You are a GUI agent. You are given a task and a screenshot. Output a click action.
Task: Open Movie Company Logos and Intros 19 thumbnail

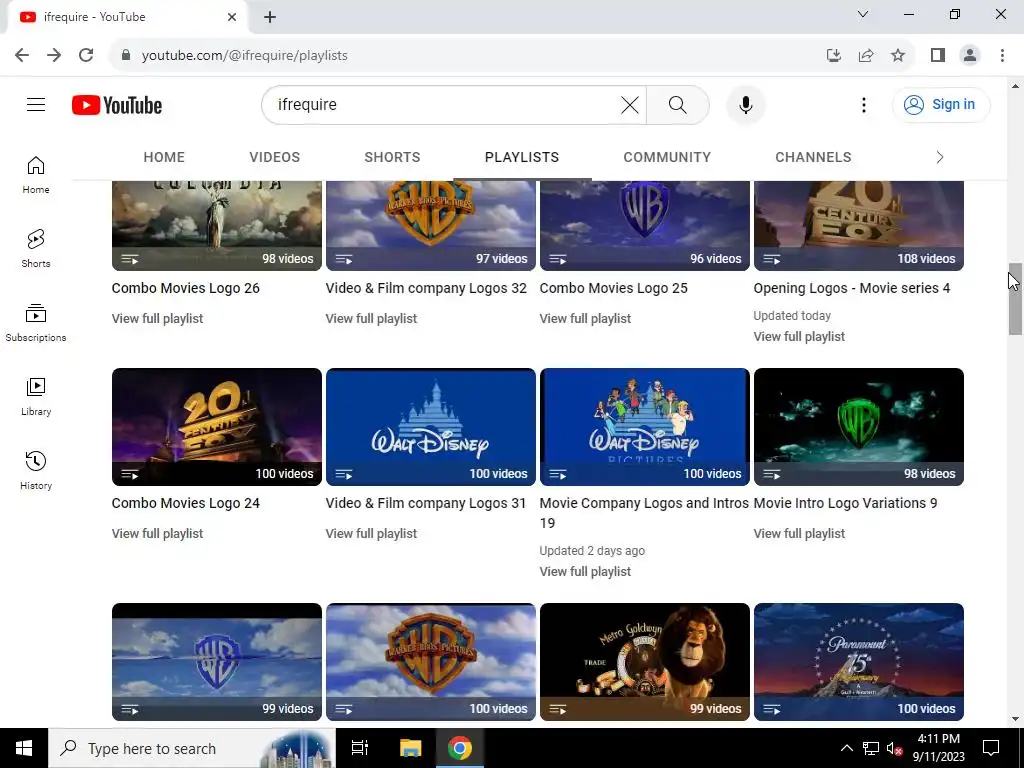(x=645, y=426)
